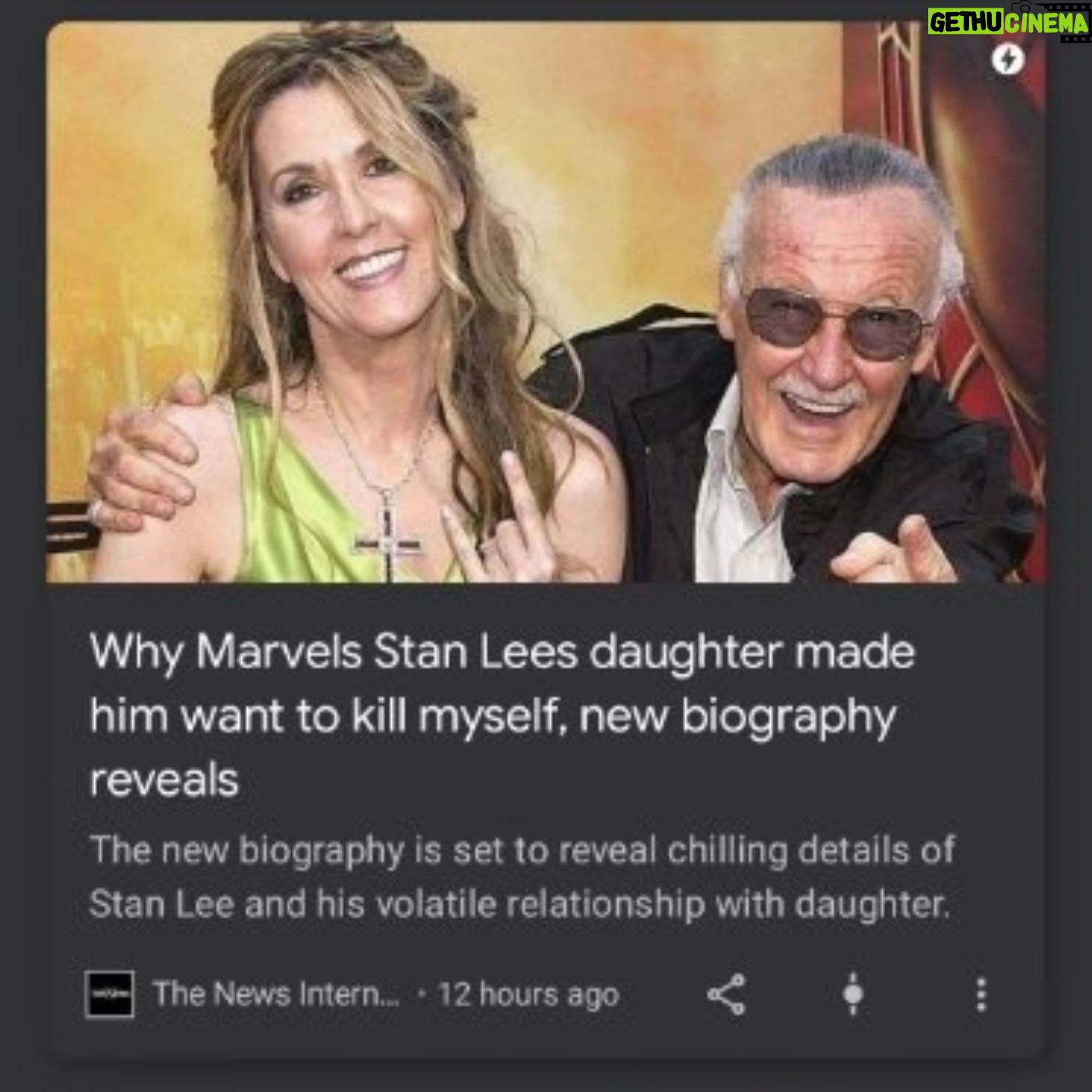Tap the smiling woman in the photo
The image size is (1092, 1092).
coord(356,303)
